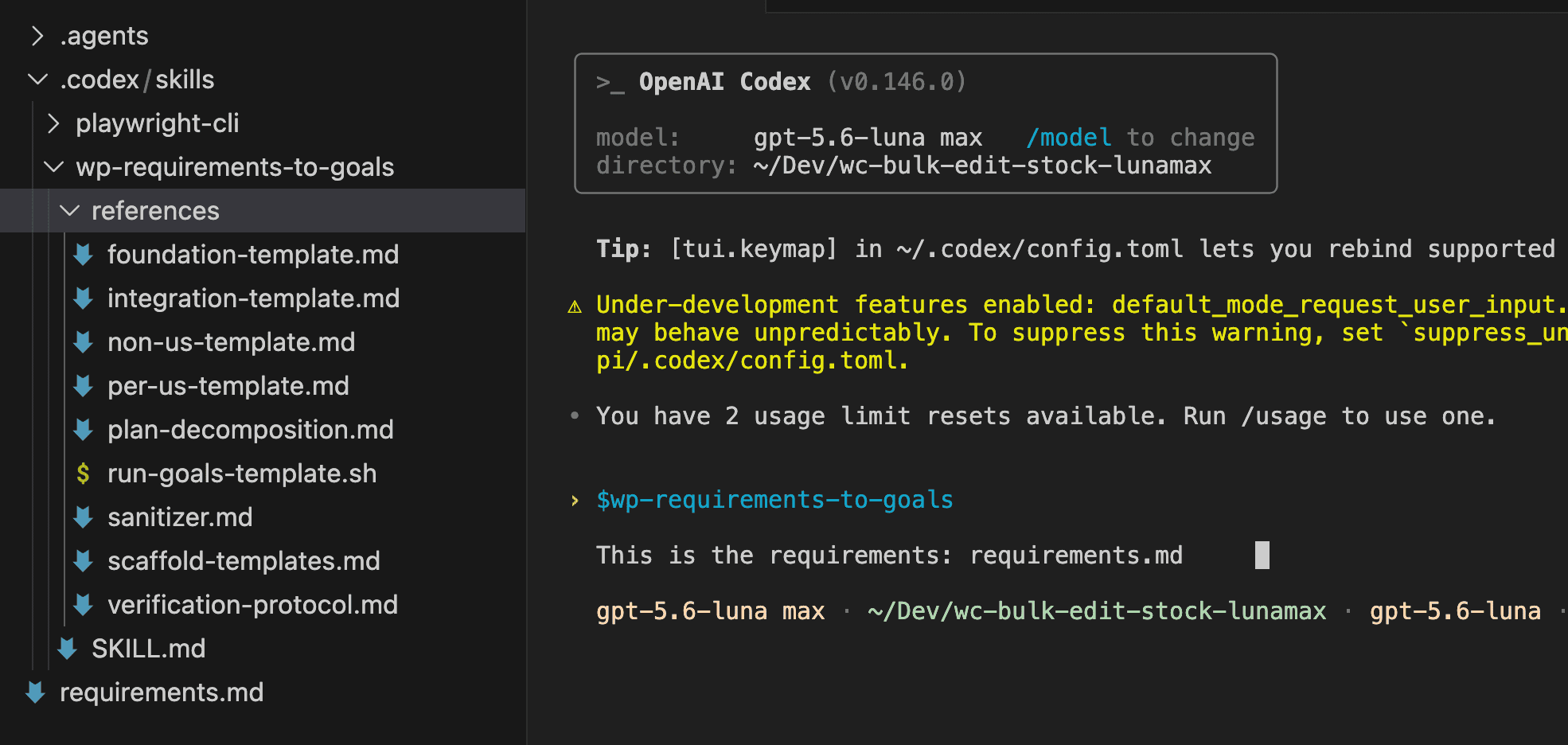Click the yellow warning triangle icon
The image size is (1568, 745).
coord(575,306)
